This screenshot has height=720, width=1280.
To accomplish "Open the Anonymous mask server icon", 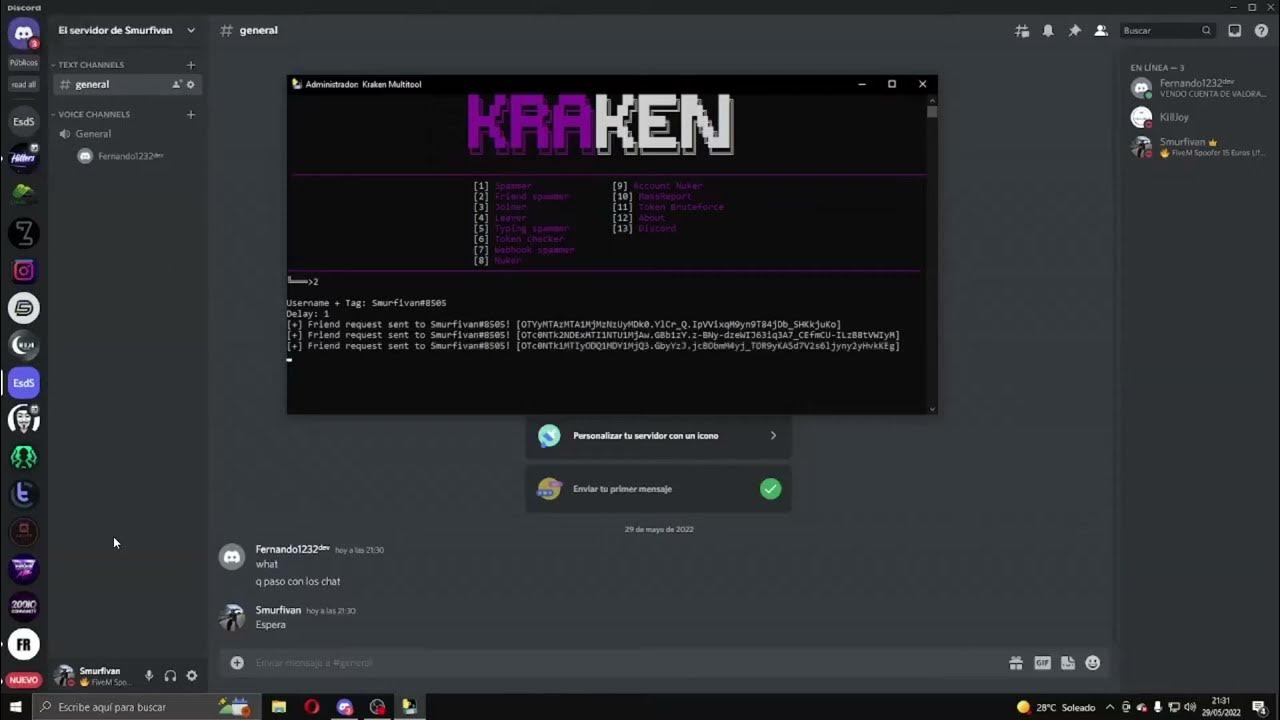I will click(x=23, y=420).
